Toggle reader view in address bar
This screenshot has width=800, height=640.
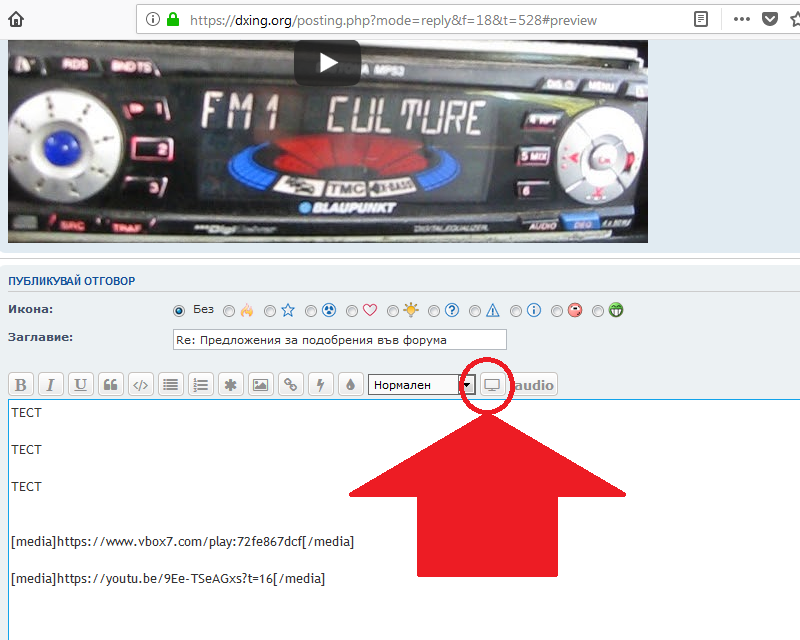pos(701,19)
